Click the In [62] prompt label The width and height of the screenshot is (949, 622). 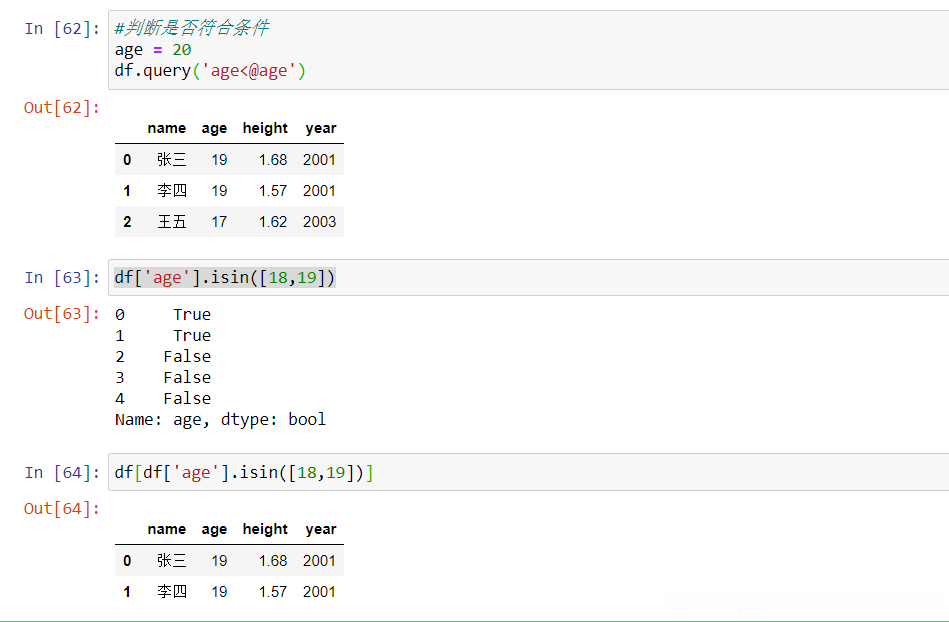(62, 28)
